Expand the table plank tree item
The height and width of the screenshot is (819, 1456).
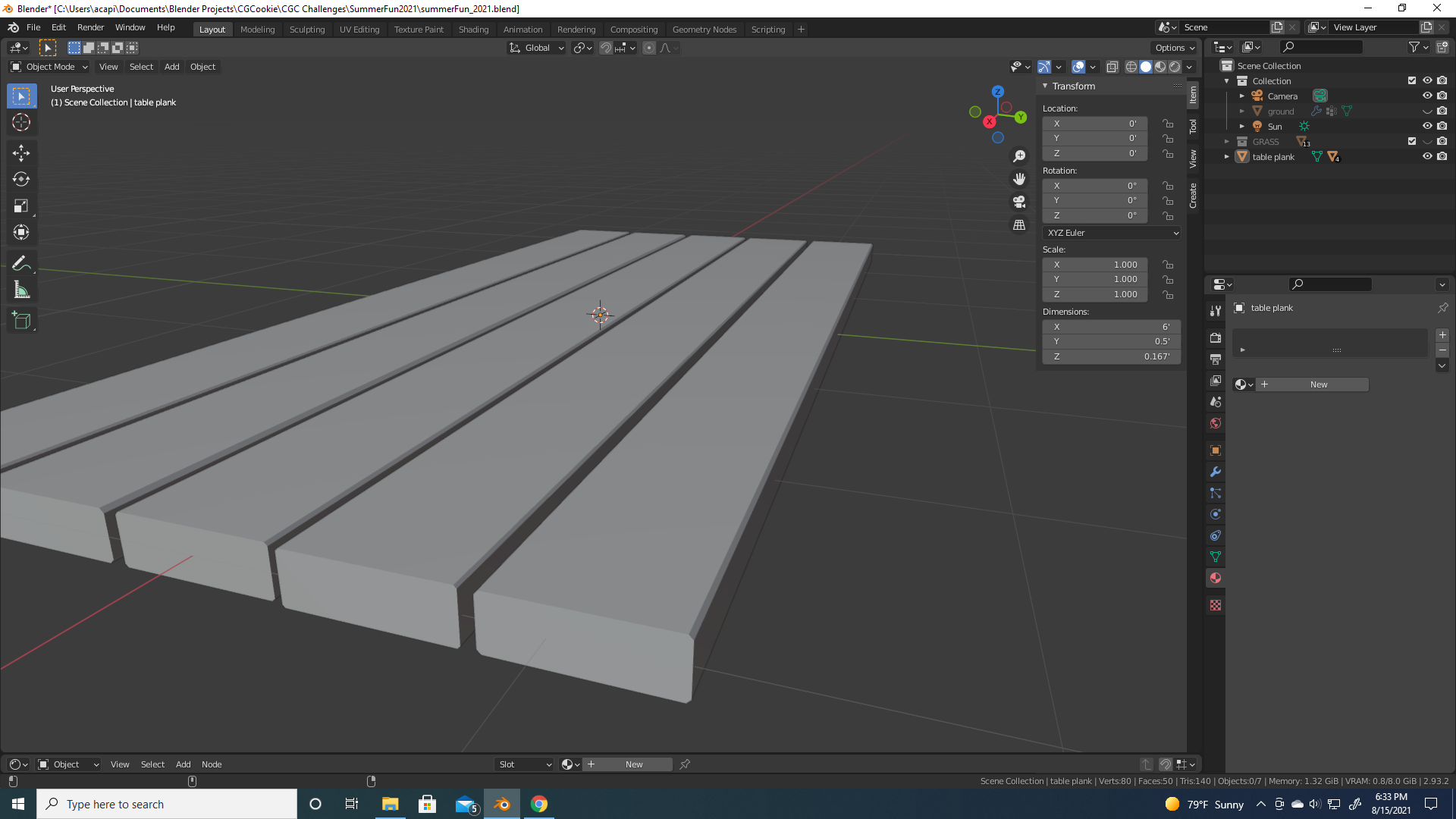pyautogui.click(x=1227, y=157)
